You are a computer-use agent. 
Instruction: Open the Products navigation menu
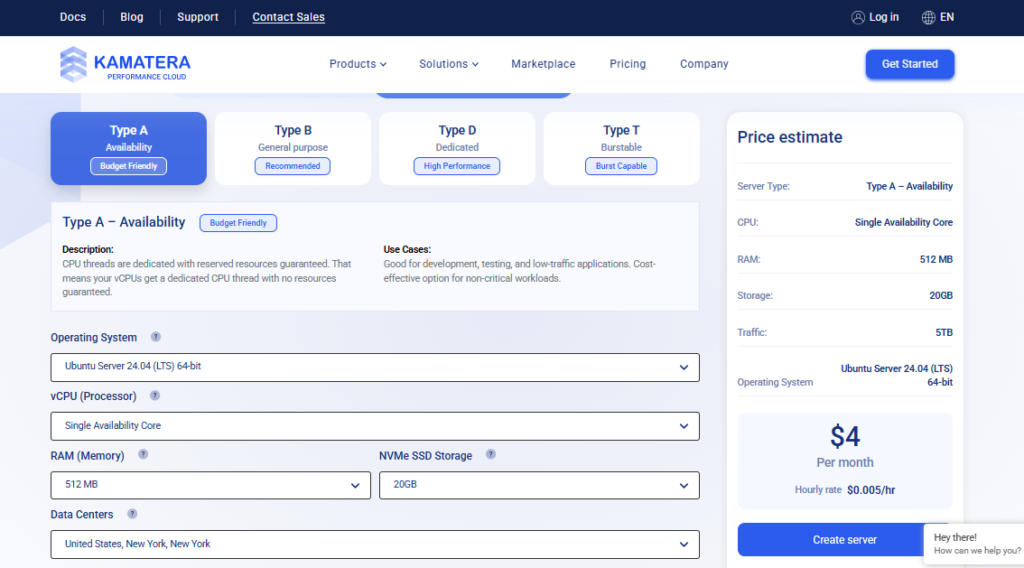357,64
